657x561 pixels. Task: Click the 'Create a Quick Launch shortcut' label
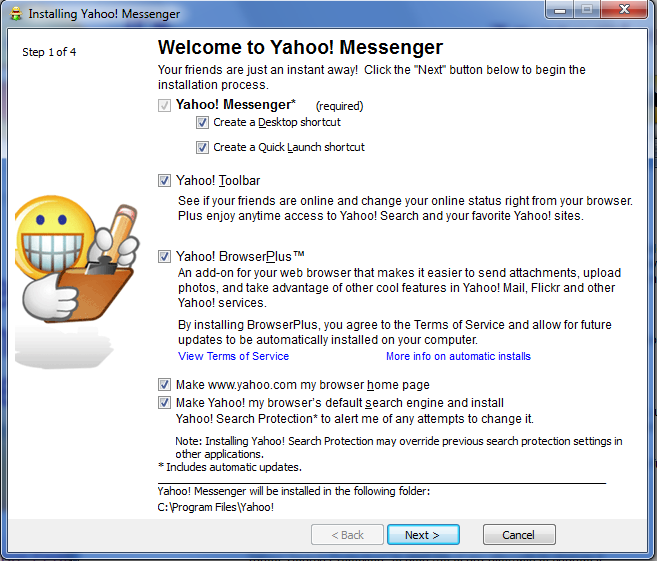click(x=289, y=147)
